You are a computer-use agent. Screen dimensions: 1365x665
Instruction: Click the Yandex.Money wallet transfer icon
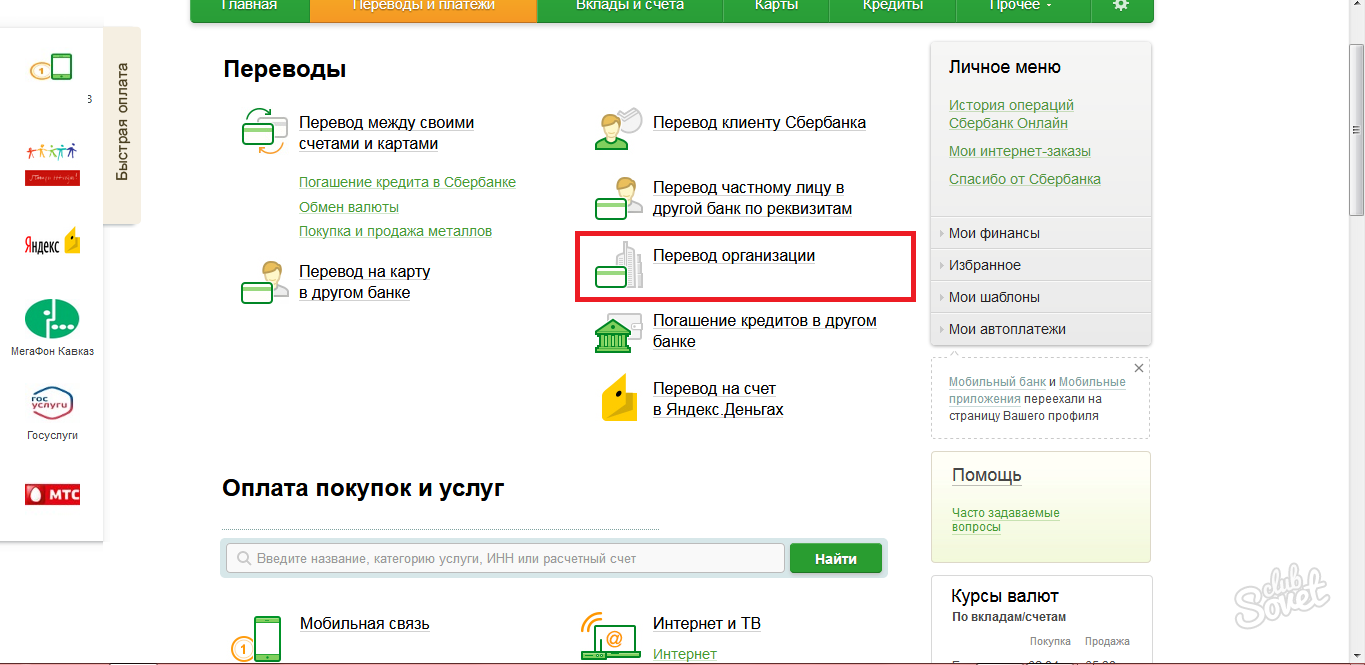[620, 398]
